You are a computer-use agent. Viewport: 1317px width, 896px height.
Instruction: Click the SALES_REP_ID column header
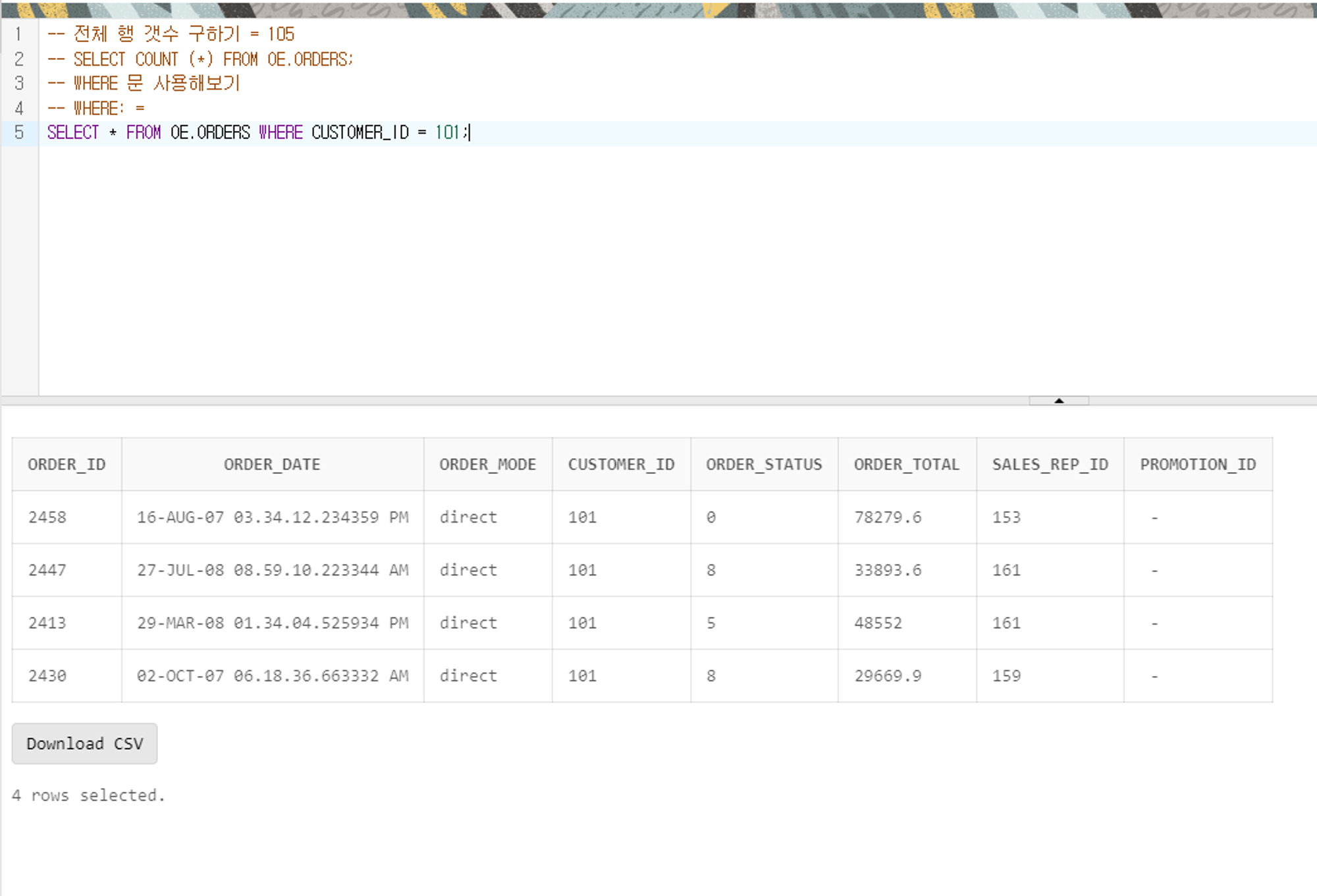coord(1050,465)
